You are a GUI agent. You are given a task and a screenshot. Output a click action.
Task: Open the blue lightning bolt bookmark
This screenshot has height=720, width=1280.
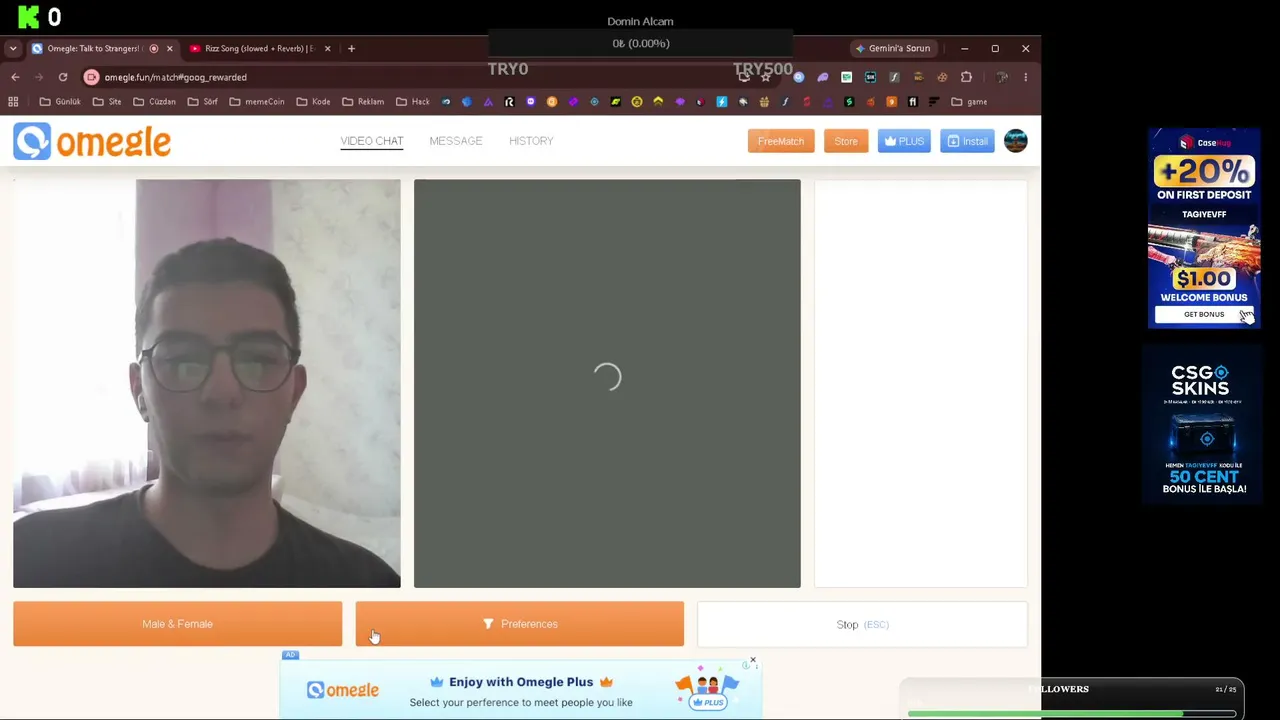tap(721, 101)
